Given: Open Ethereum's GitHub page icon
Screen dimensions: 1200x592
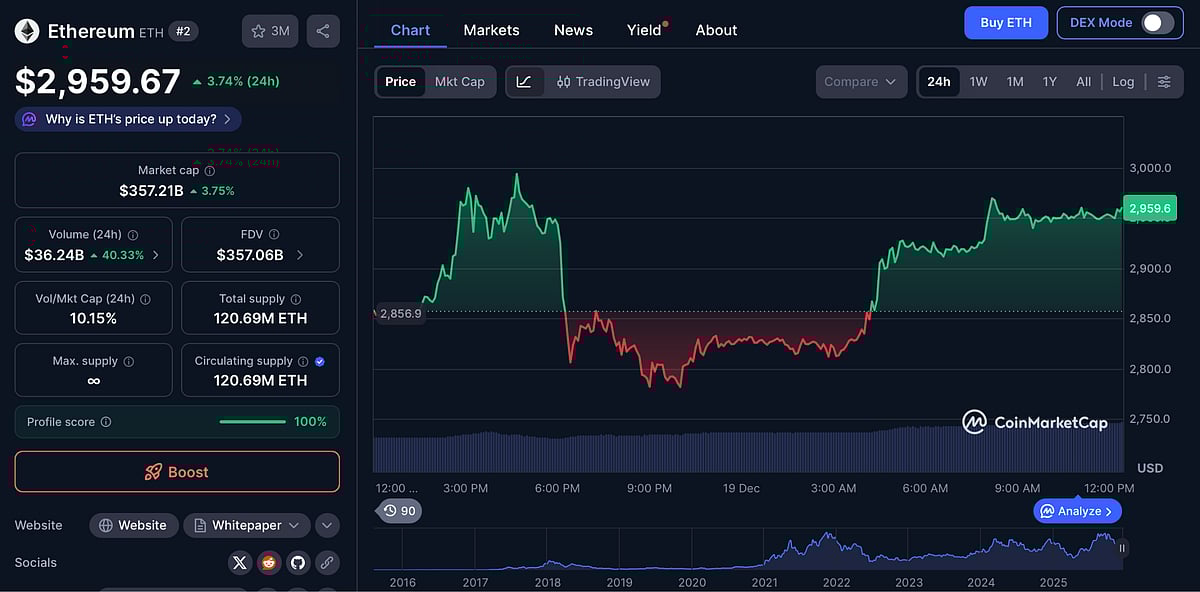Looking at the screenshot, I should pyautogui.click(x=297, y=562).
